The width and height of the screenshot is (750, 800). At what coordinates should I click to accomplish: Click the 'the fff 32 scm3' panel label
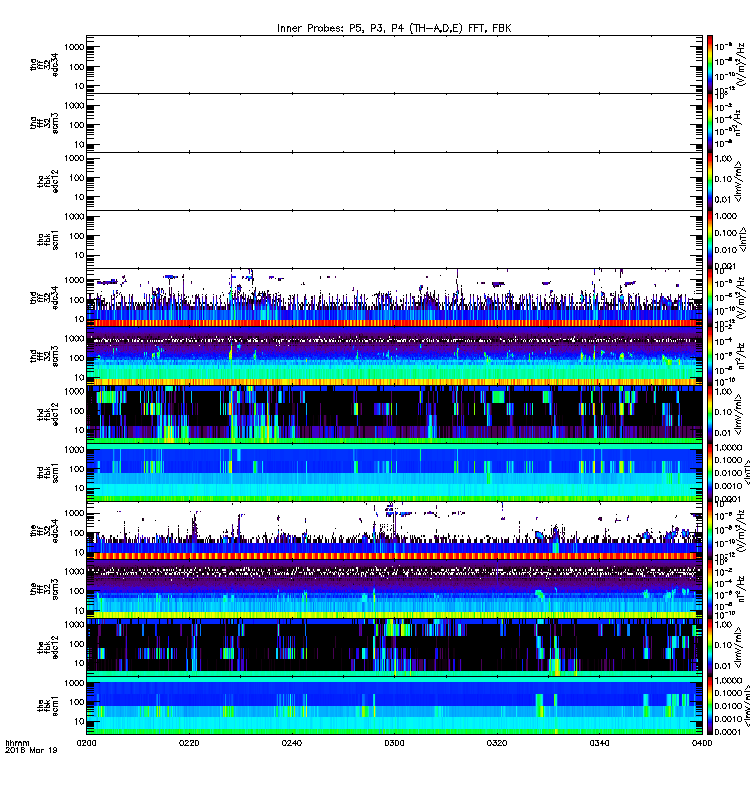click(x=44, y=589)
